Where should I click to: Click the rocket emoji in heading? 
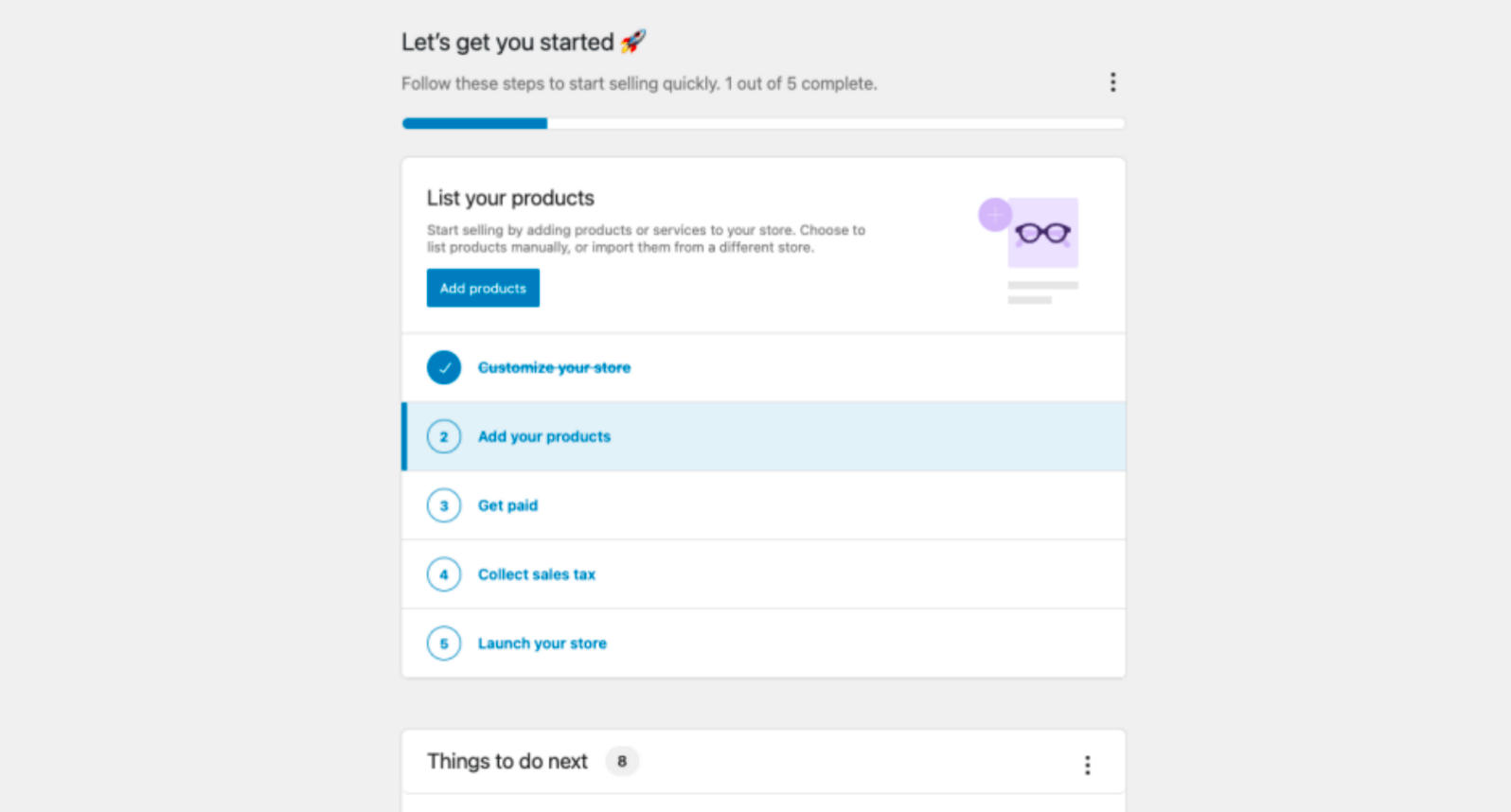click(632, 42)
